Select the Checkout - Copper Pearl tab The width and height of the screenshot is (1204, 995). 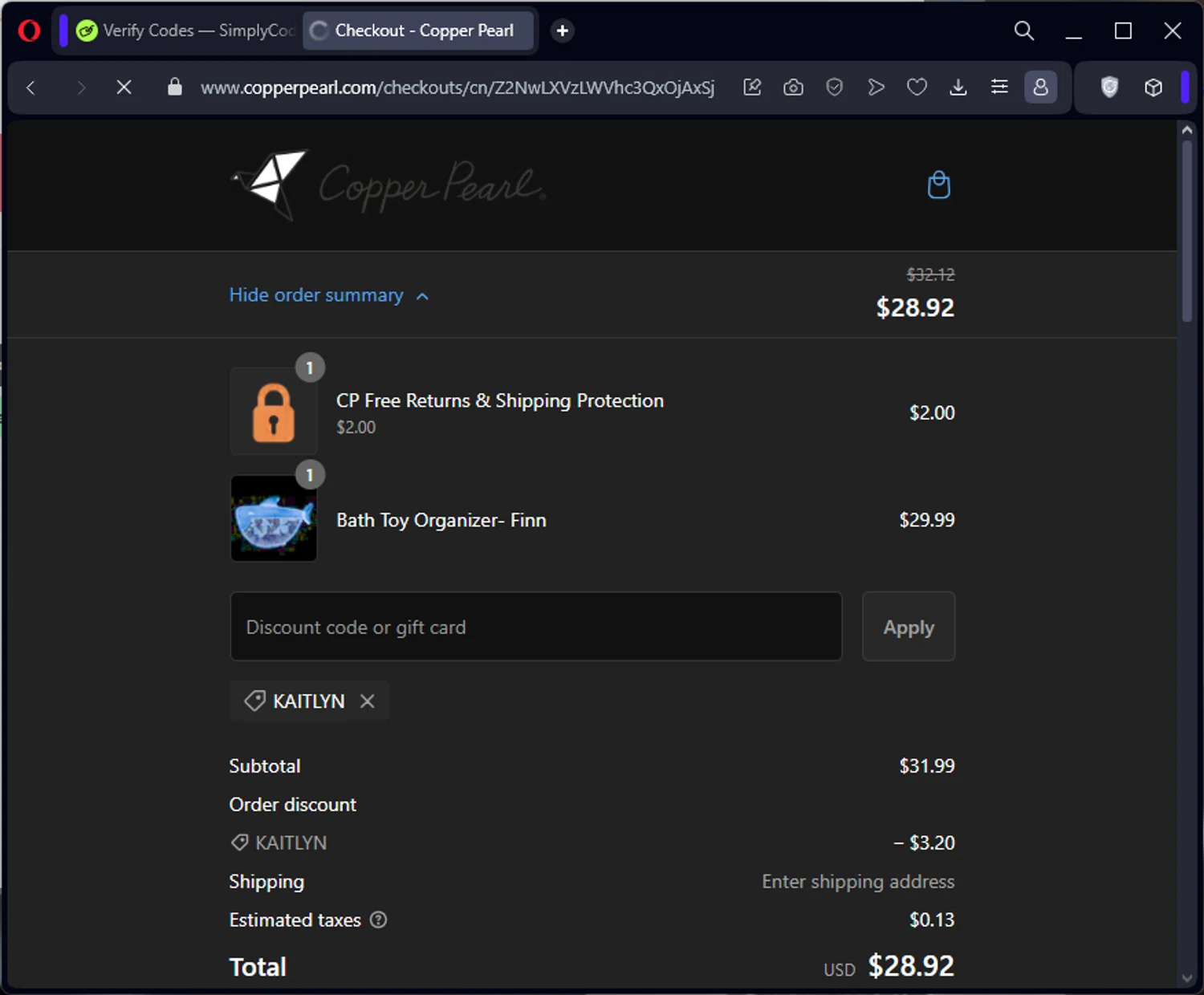pyautogui.click(x=417, y=30)
